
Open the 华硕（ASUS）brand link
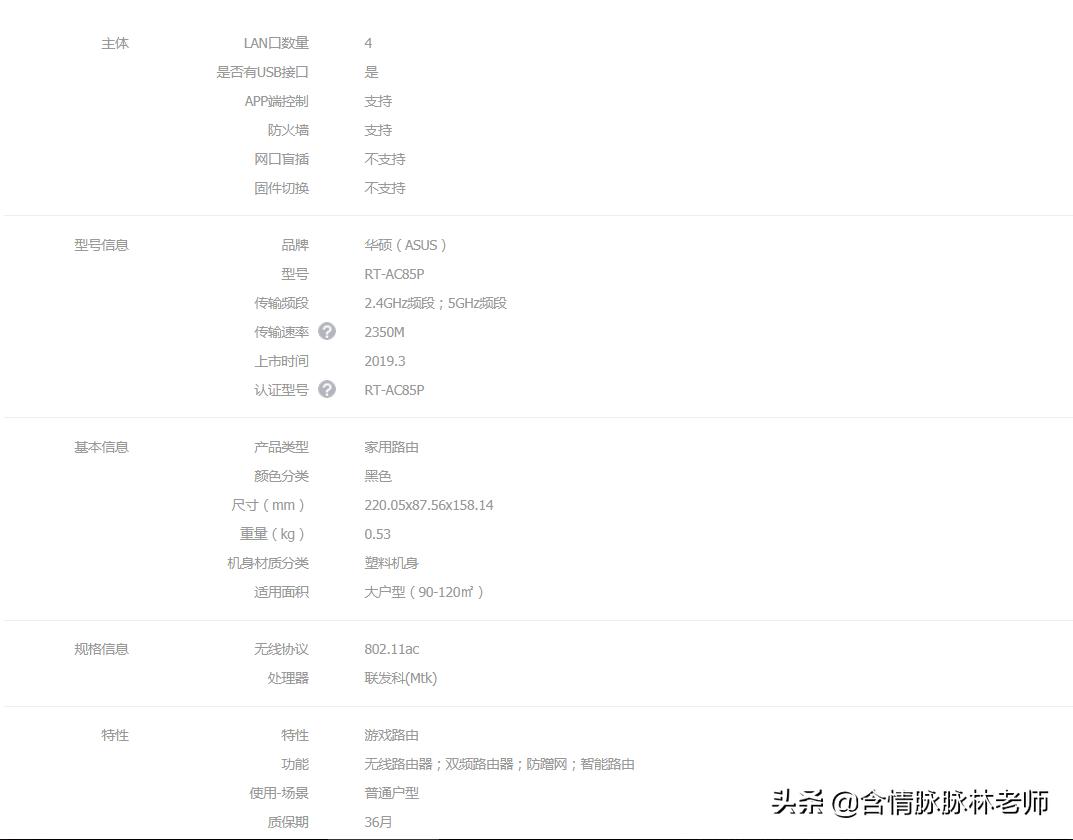406,244
